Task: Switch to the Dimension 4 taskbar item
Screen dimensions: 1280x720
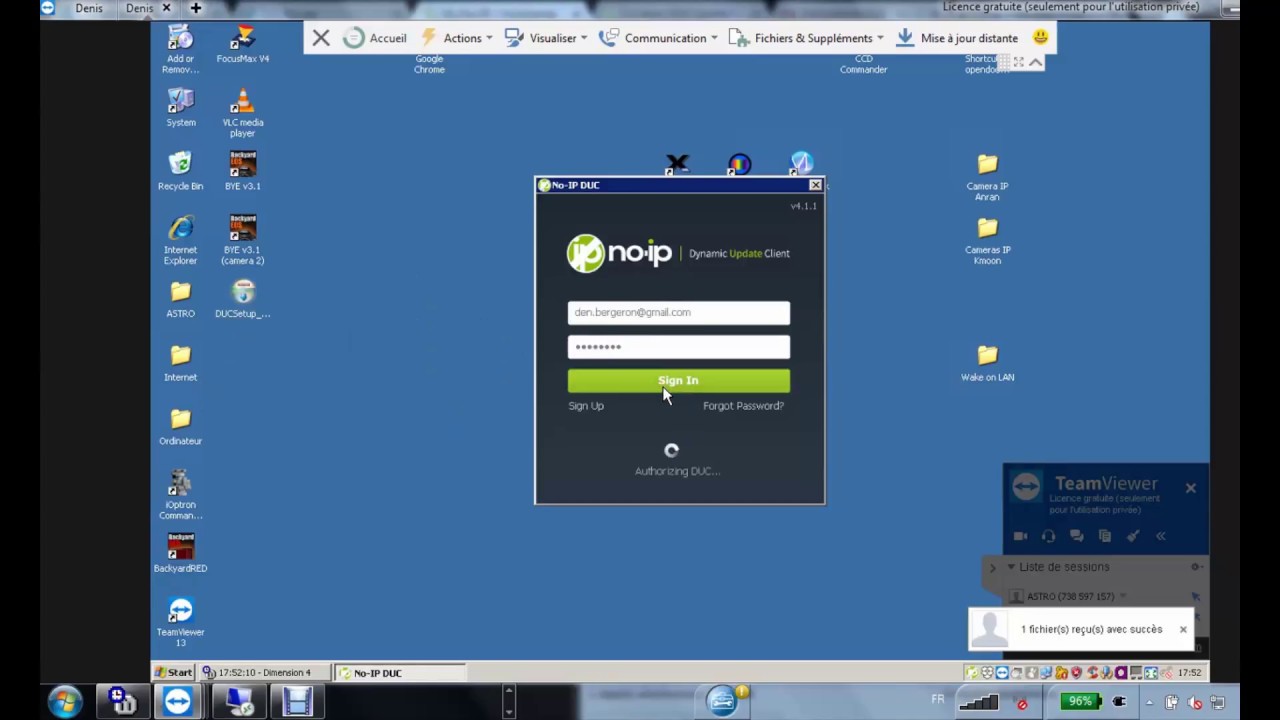Action: pyautogui.click(x=265, y=672)
